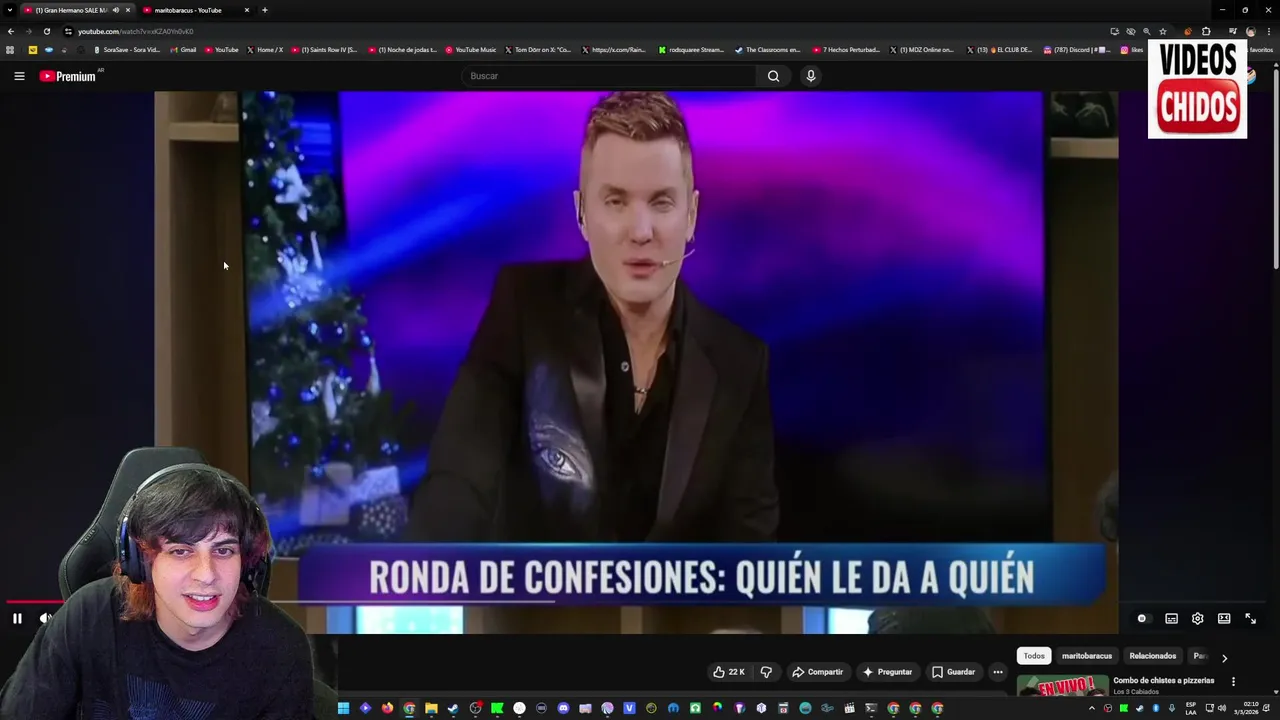Open Combo de chistes a pizzerias video

1163,681
